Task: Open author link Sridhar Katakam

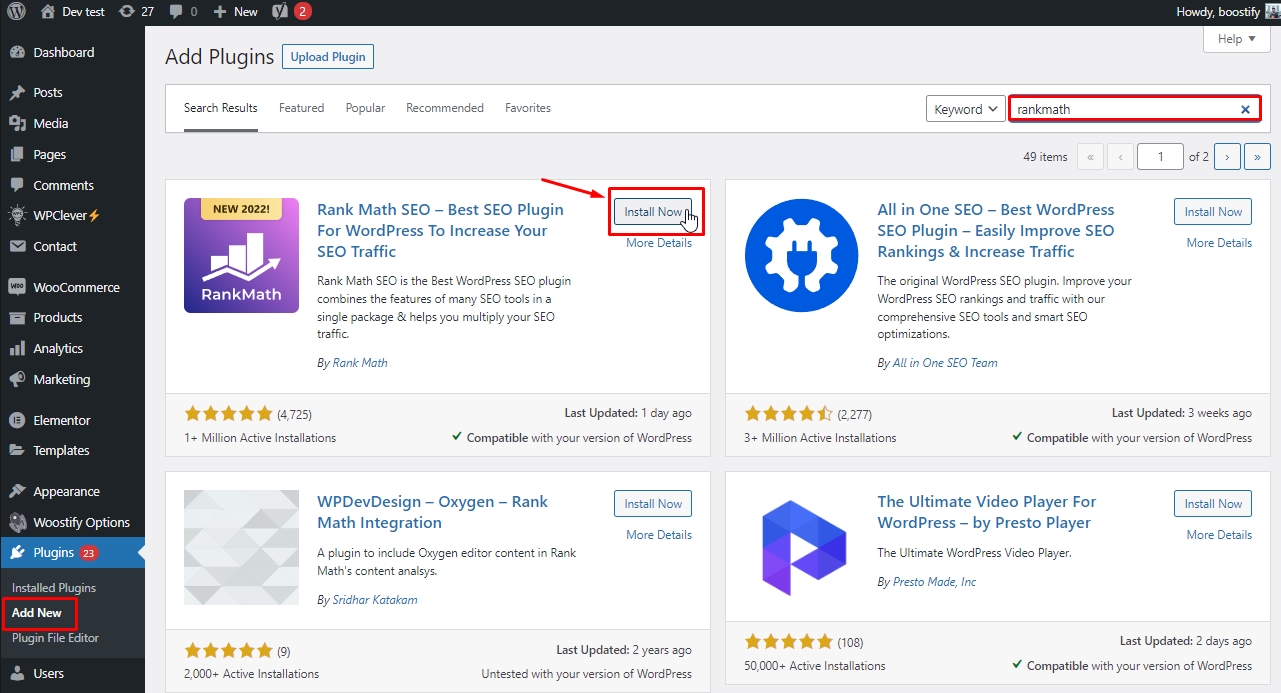Action: click(375, 600)
